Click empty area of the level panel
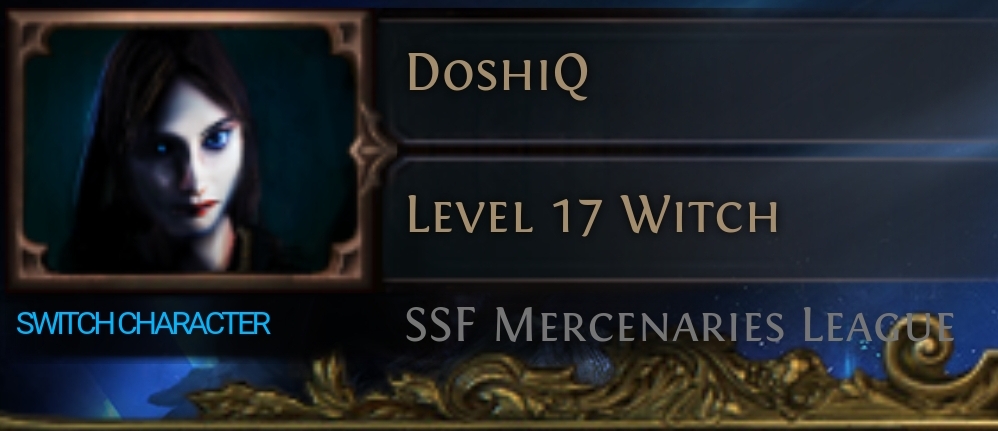The width and height of the screenshot is (998, 431). (891, 216)
